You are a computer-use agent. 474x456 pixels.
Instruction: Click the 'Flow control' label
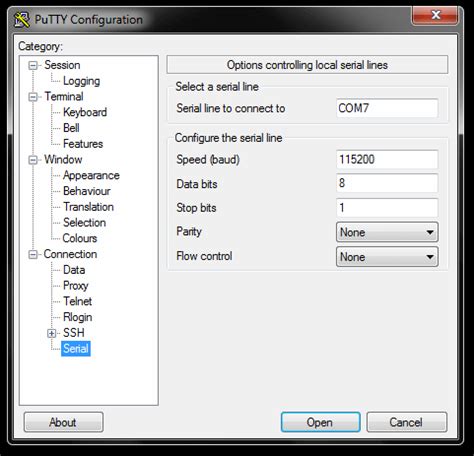(204, 256)
